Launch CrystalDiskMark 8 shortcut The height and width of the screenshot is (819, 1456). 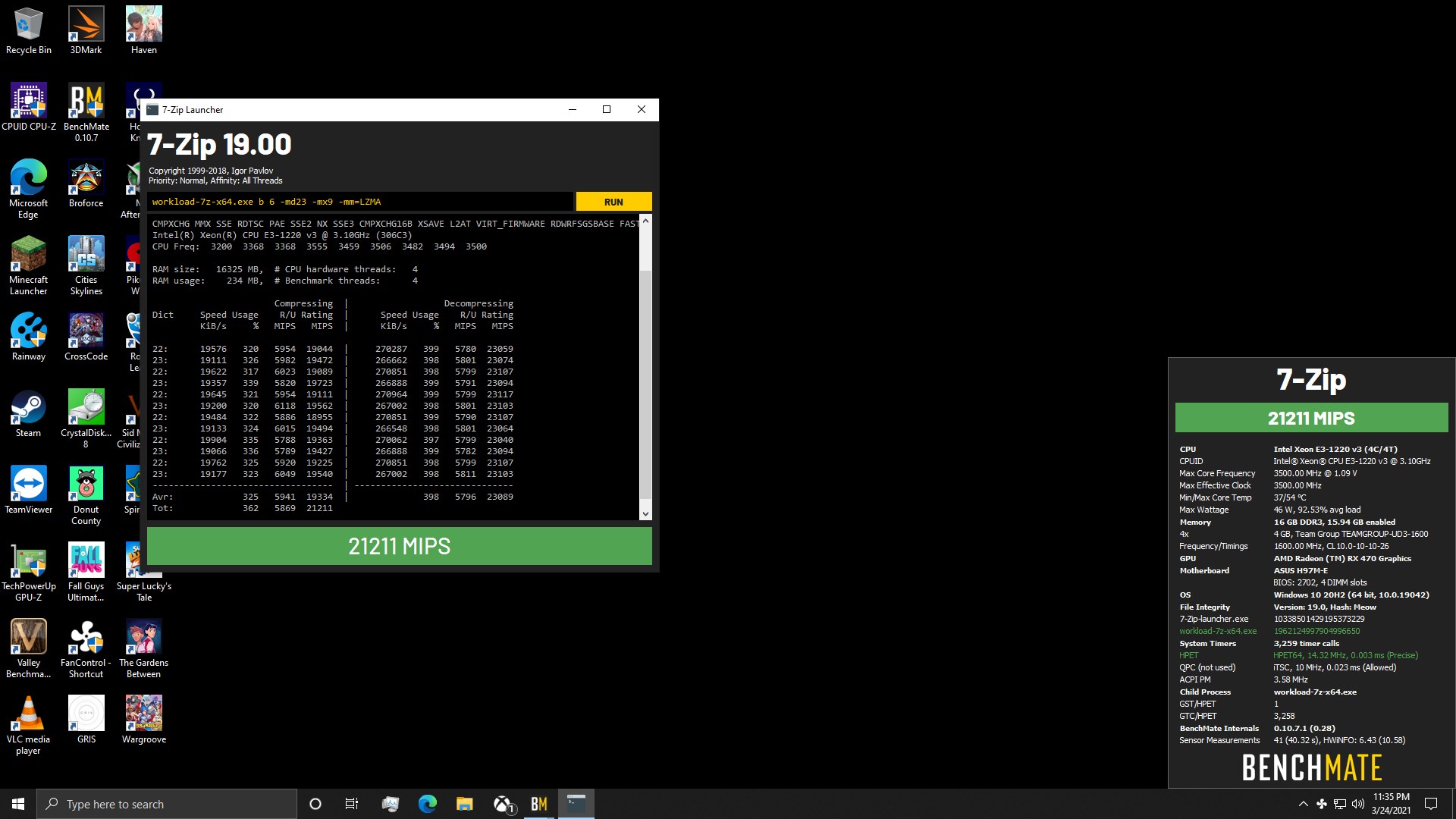point(86,419)
